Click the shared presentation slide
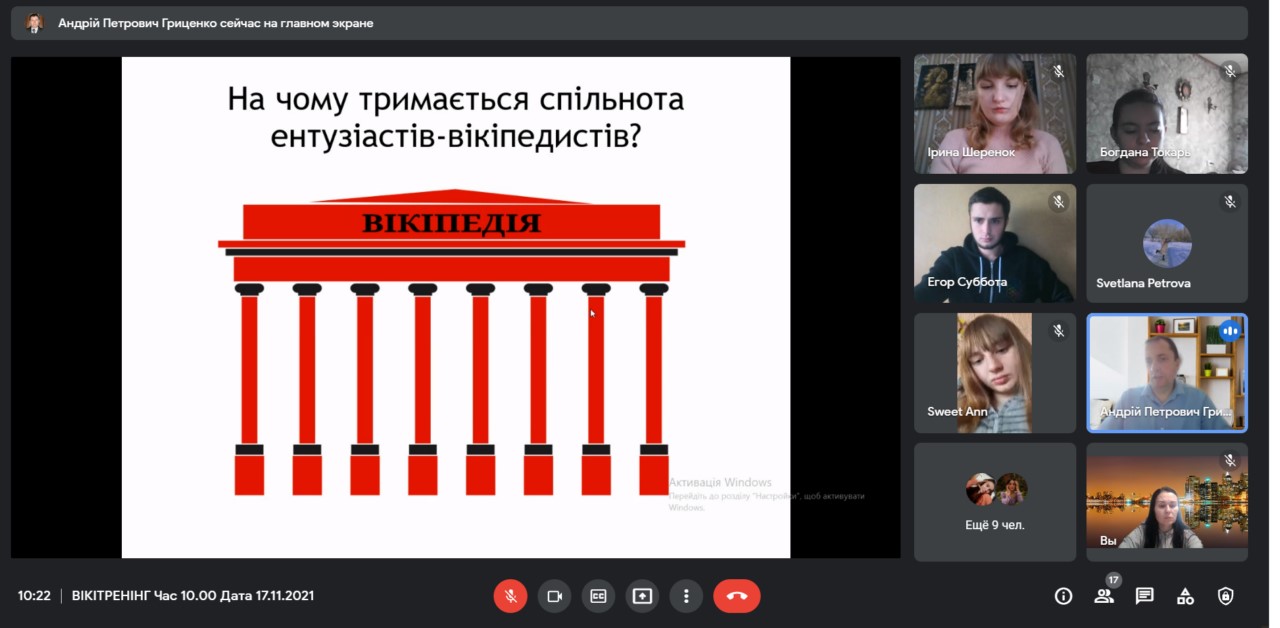Image resolution: width=1280 pixels, height=628 pixels. (x=456, y=307)
